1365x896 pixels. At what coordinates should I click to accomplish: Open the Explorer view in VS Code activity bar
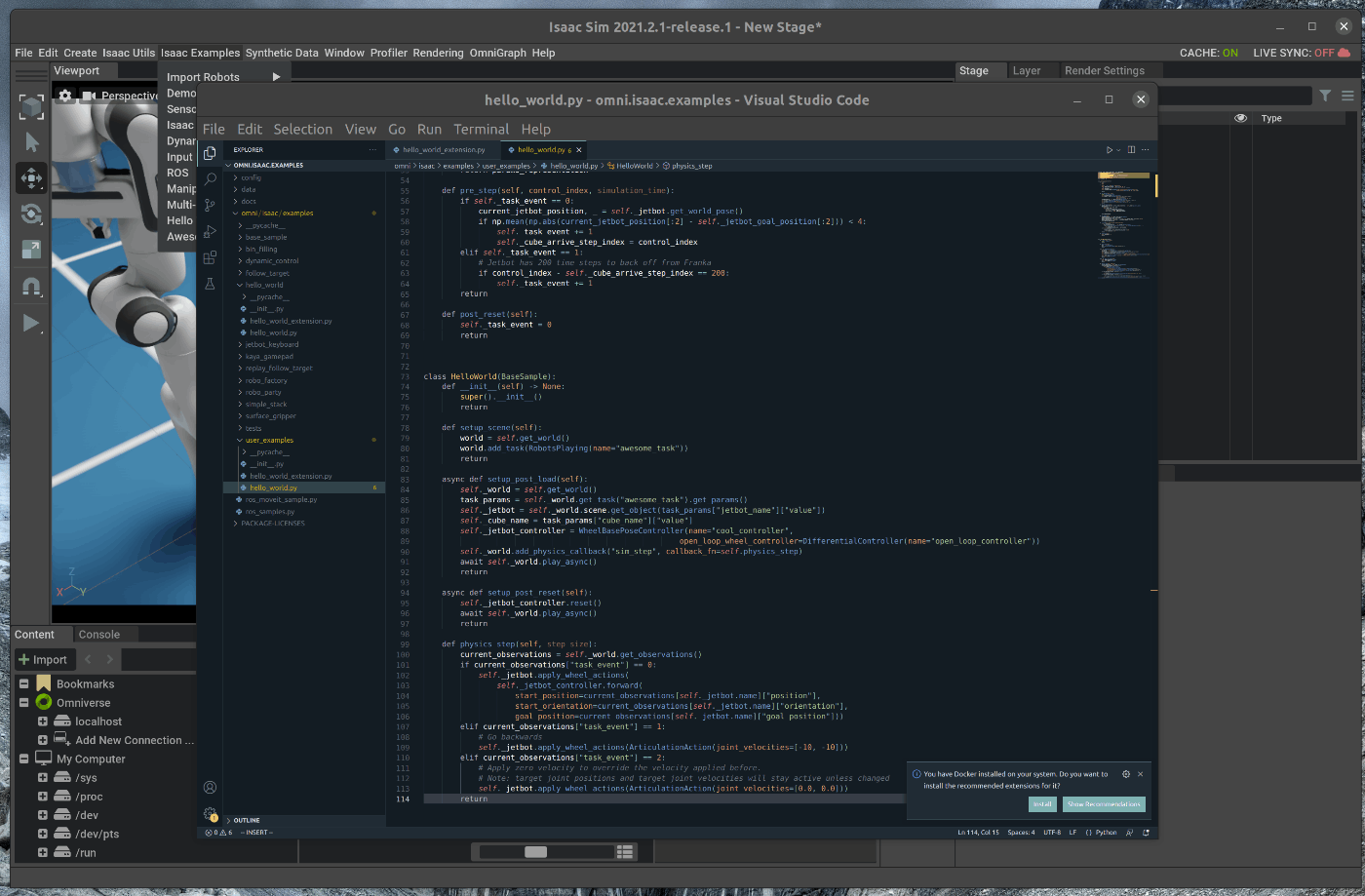210,153
